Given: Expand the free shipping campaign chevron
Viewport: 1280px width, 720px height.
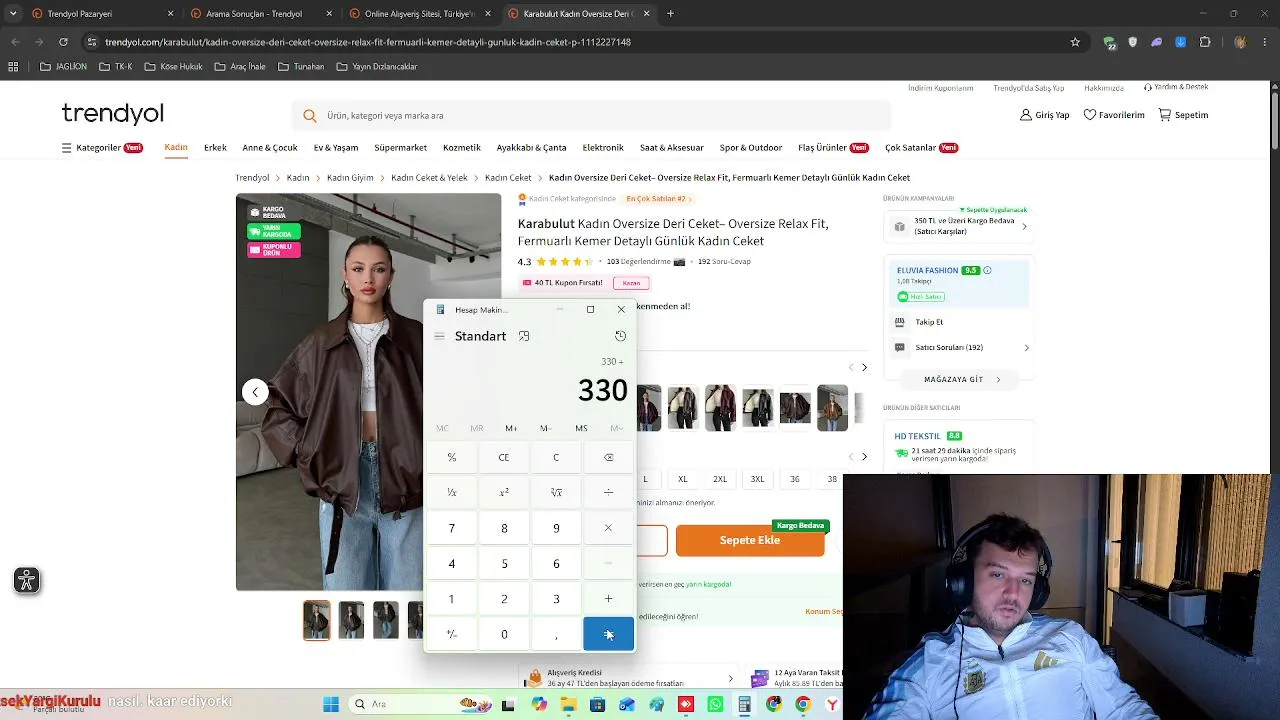Looking at the screenshot, I should pyautogui.click(x=1024, y=226).
